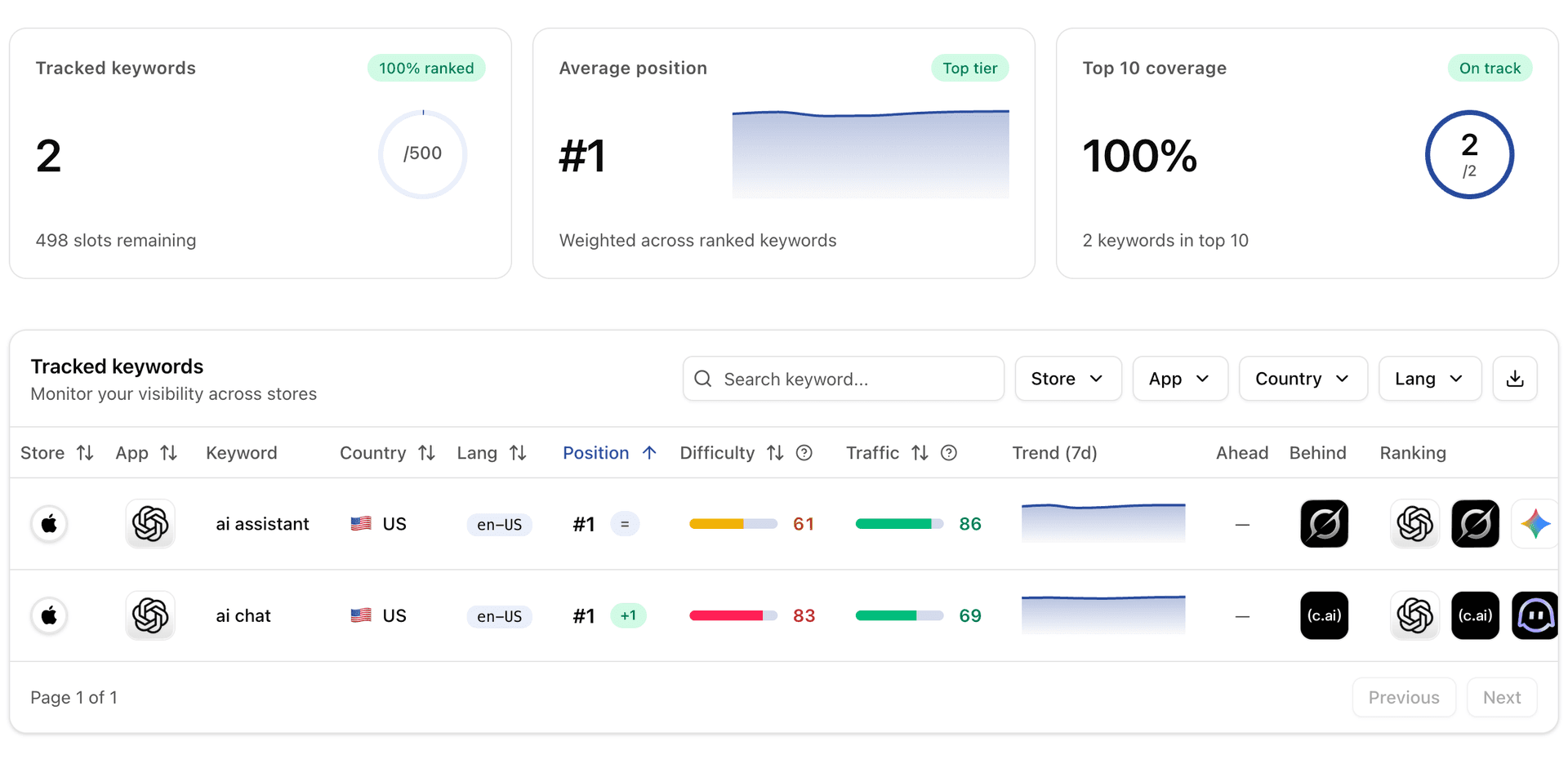Click the Discord-like icon in ai chat ranking
This screenshot has height=777, width=1568.
pos(1535,615)
